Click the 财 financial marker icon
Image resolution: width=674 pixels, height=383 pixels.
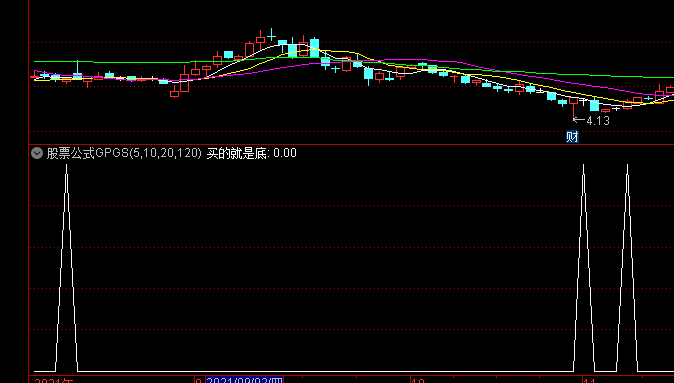pos(572,137)
